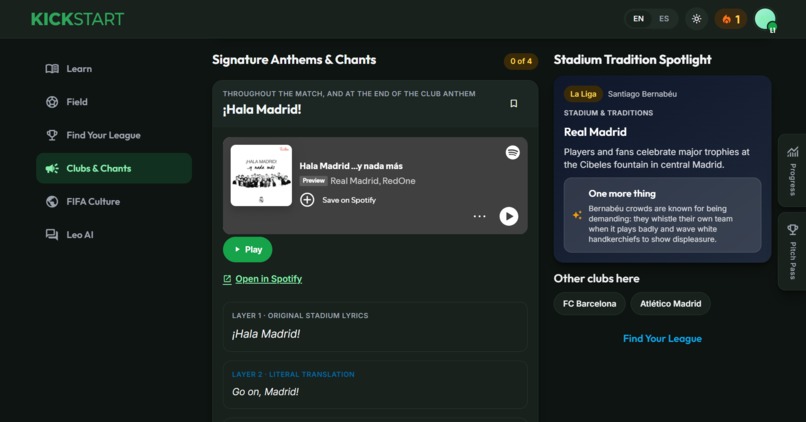Open the Learn section in sidebar
This screenshot has height=422, width=806.
pos(114,69)
